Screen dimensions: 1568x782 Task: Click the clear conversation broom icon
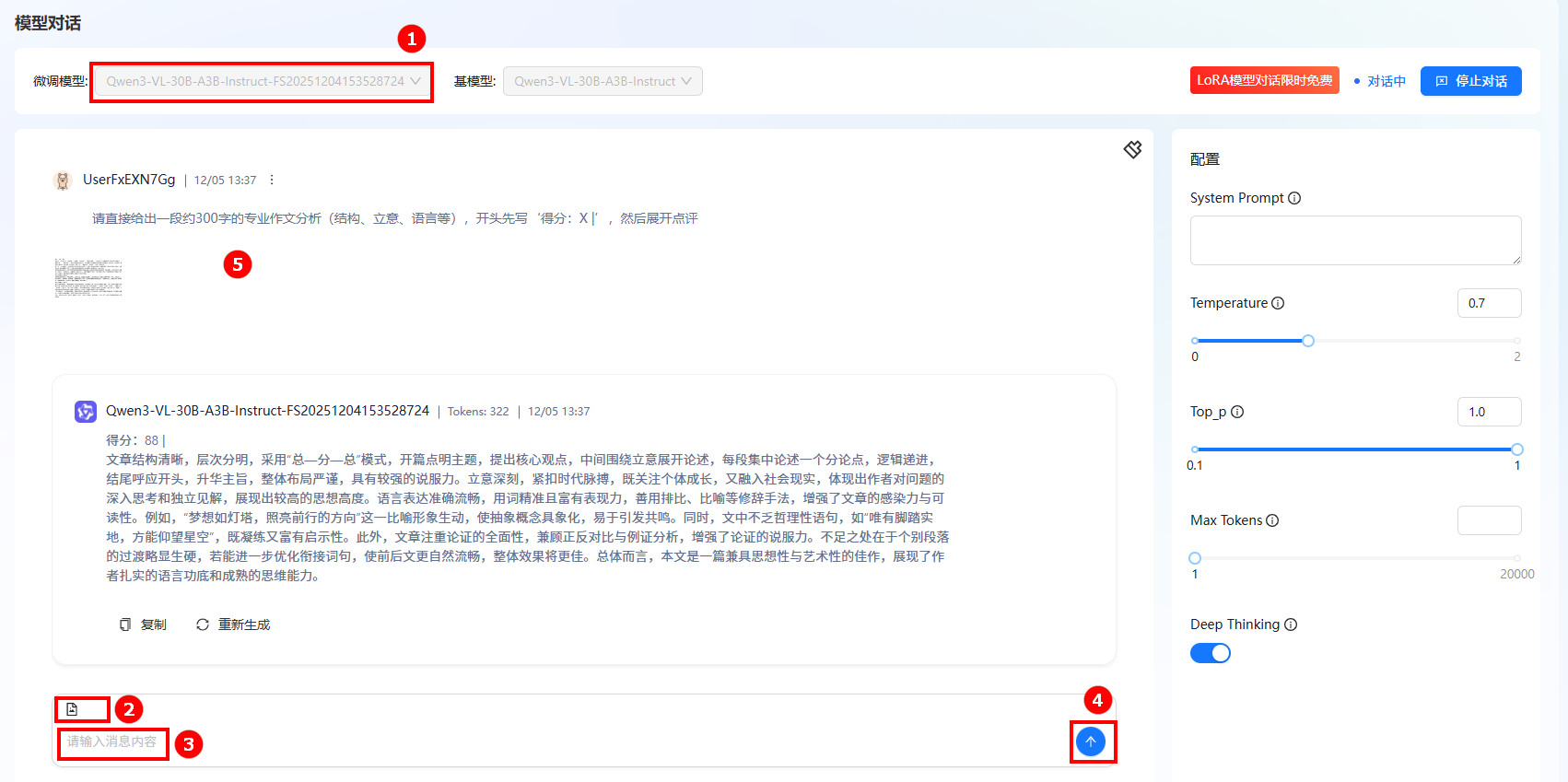[x=1132, y=149]
